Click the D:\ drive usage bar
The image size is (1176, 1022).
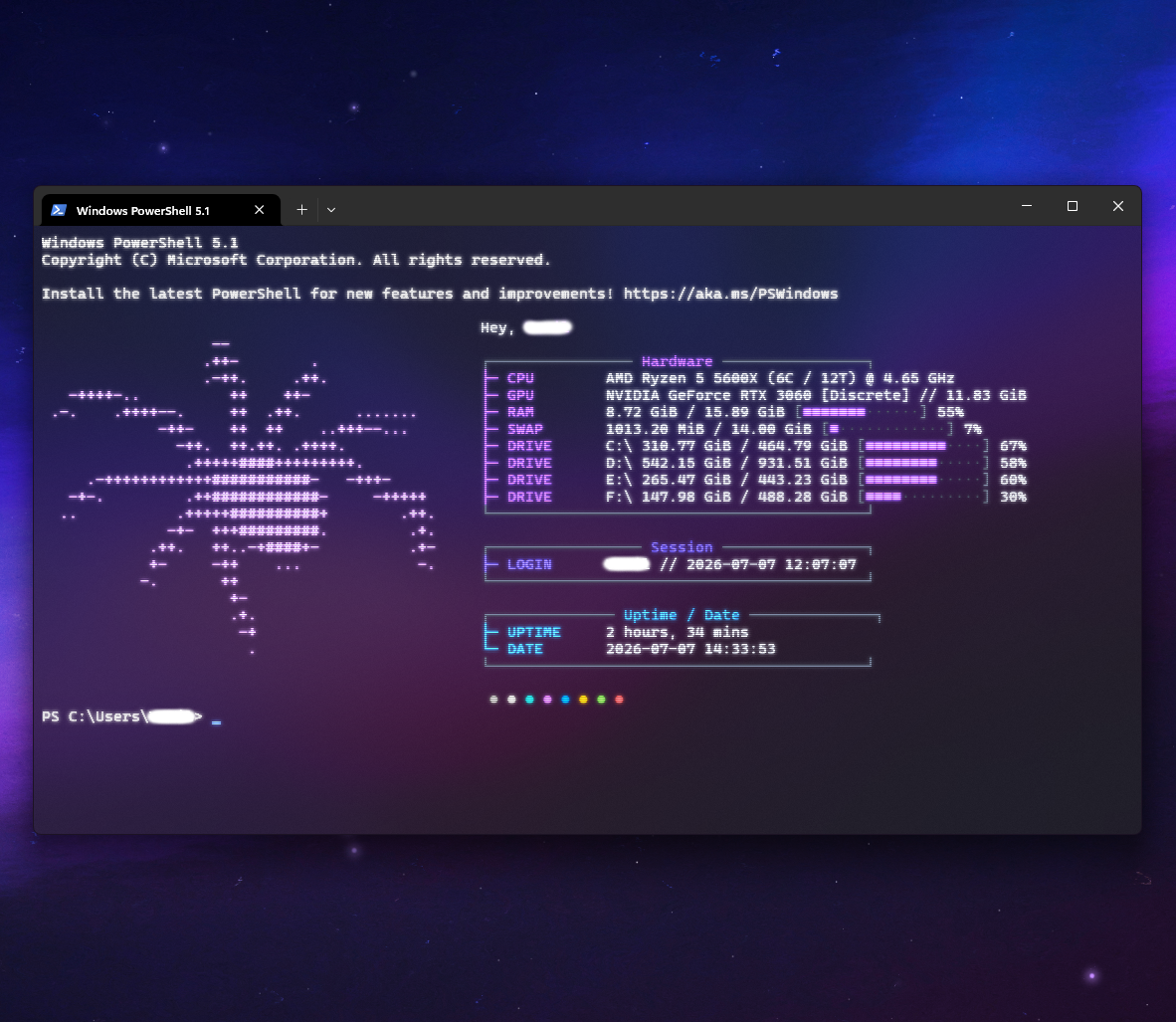pos(924,463)
